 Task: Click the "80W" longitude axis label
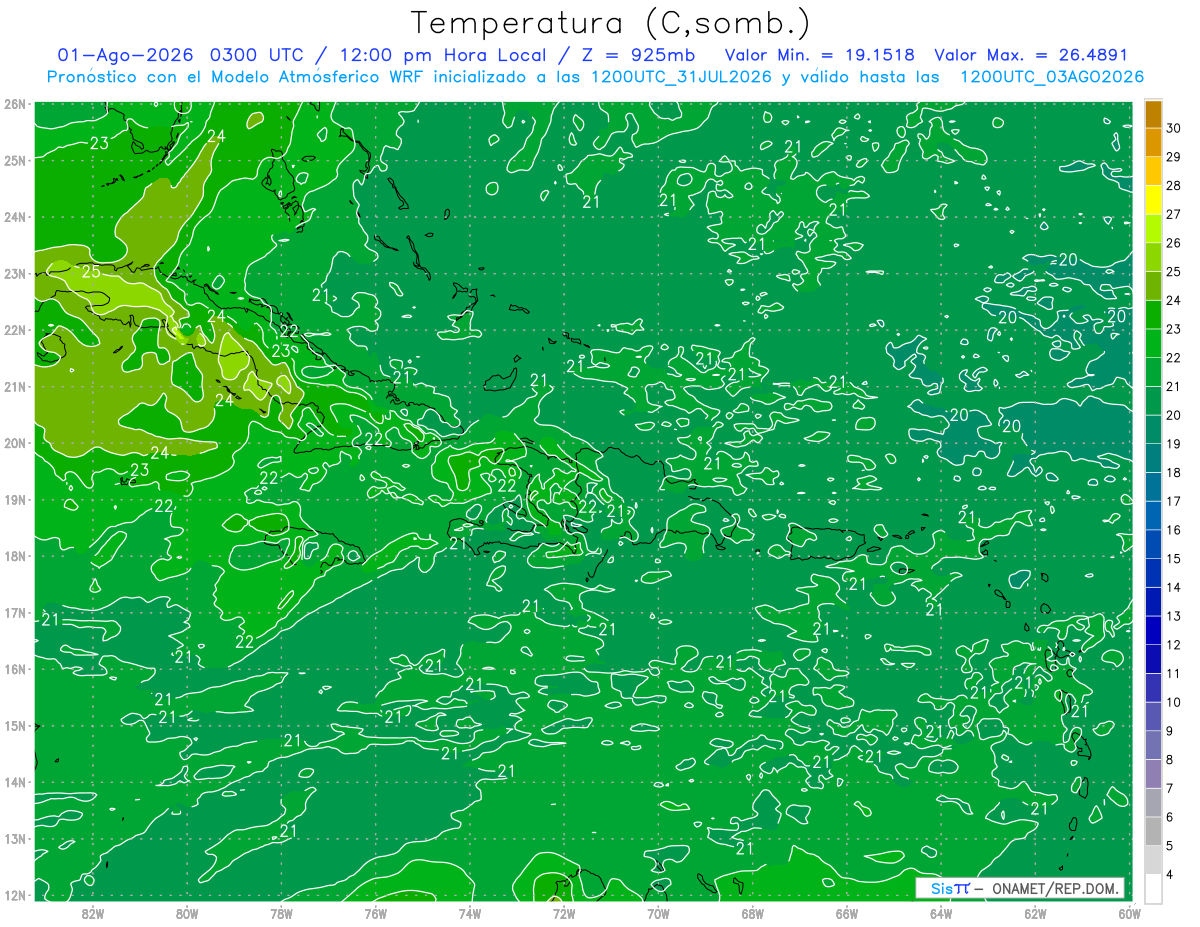tap(187, 913)
